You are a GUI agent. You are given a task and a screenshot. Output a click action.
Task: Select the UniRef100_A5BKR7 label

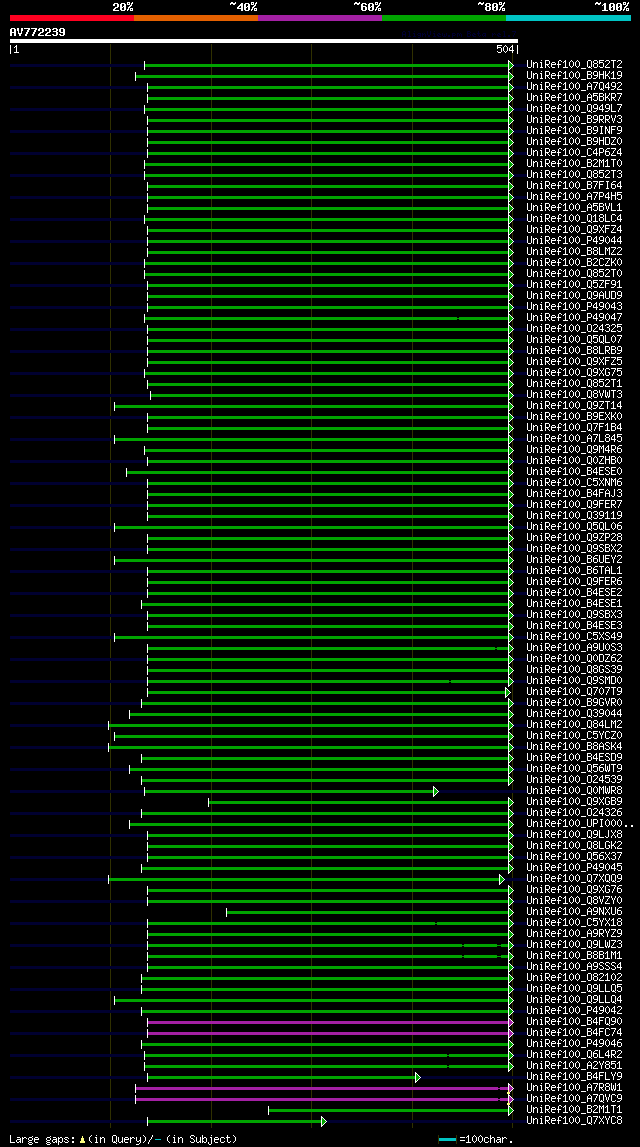click(x=574, y=97)
